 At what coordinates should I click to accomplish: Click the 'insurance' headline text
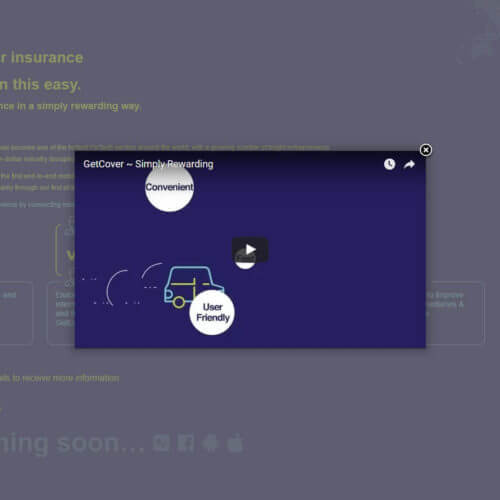pyautogui.click(x=47, y=58)
